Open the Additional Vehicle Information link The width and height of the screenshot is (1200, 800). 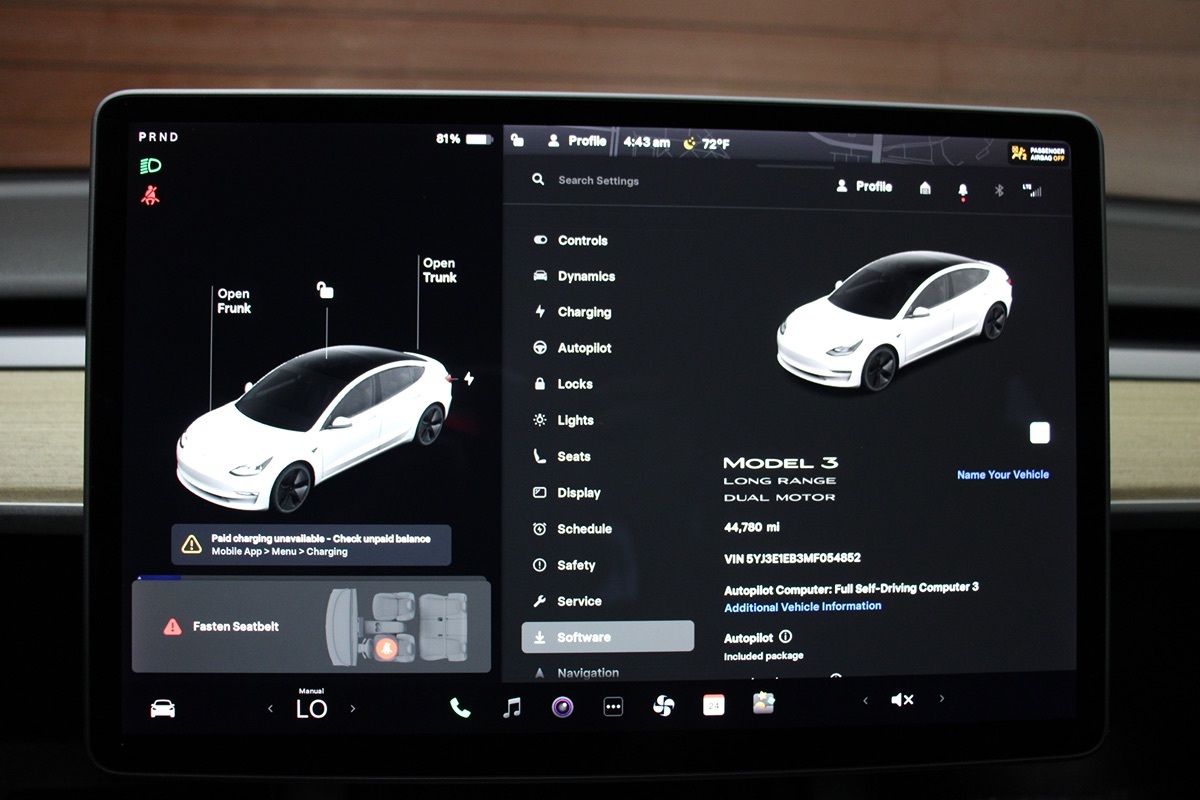click(802, 606)
